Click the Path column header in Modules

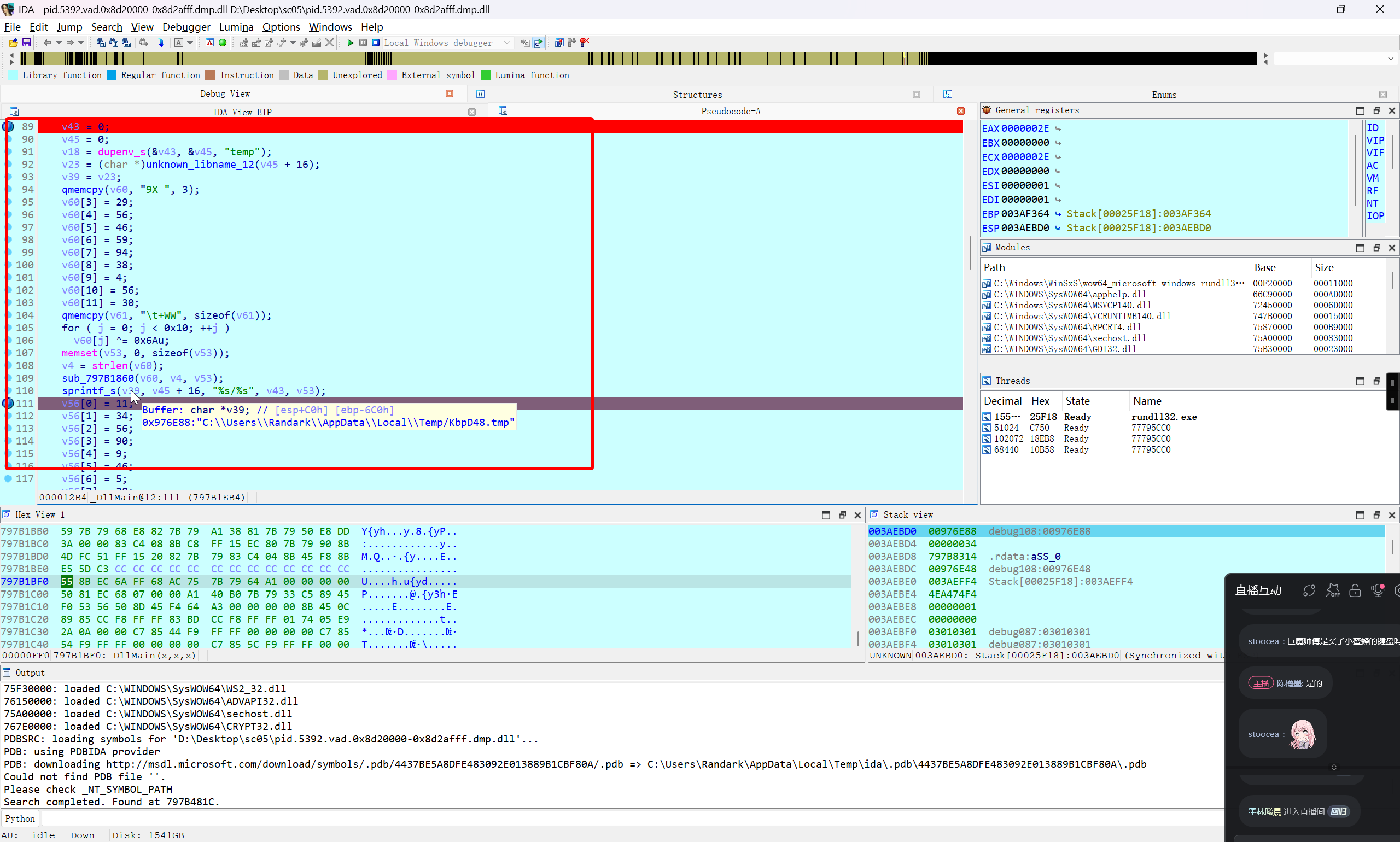click(x=1116, y=268)
